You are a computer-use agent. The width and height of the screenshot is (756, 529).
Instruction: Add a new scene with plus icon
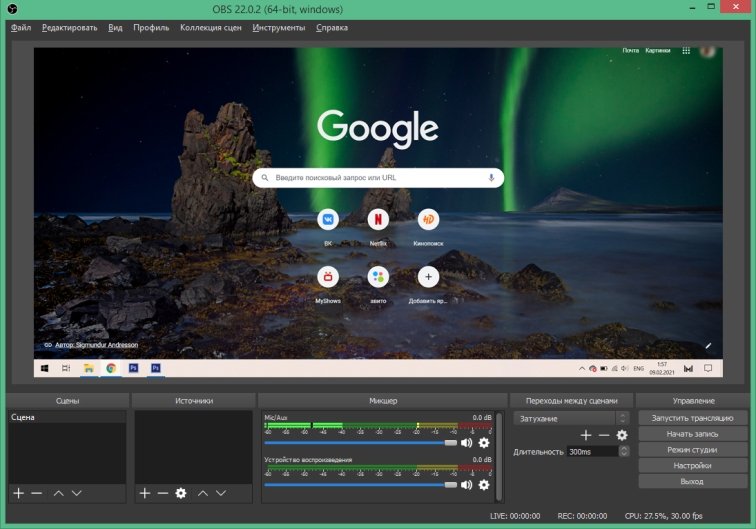coord(18,493)
